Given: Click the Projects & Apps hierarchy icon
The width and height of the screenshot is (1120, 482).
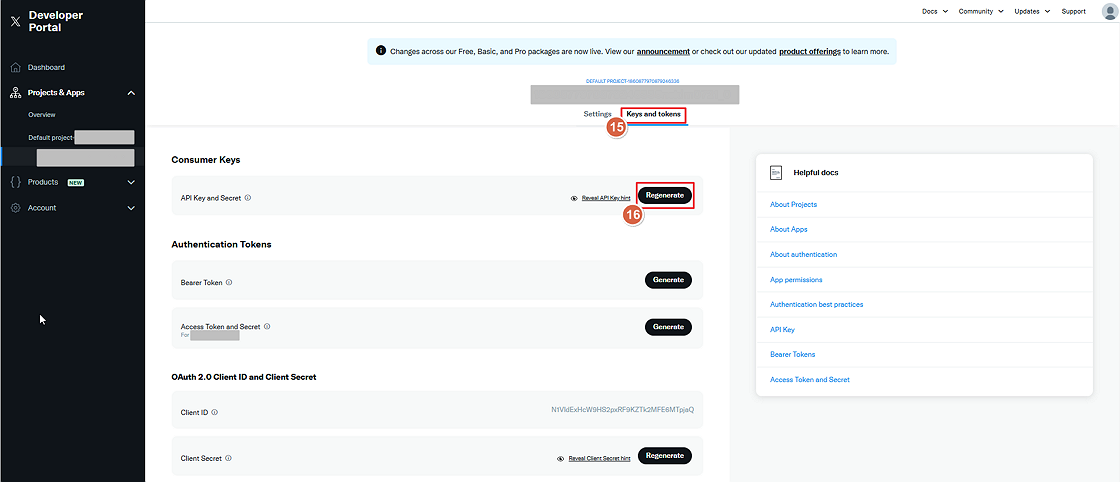Looking at the screenshot, I should 16,93.
